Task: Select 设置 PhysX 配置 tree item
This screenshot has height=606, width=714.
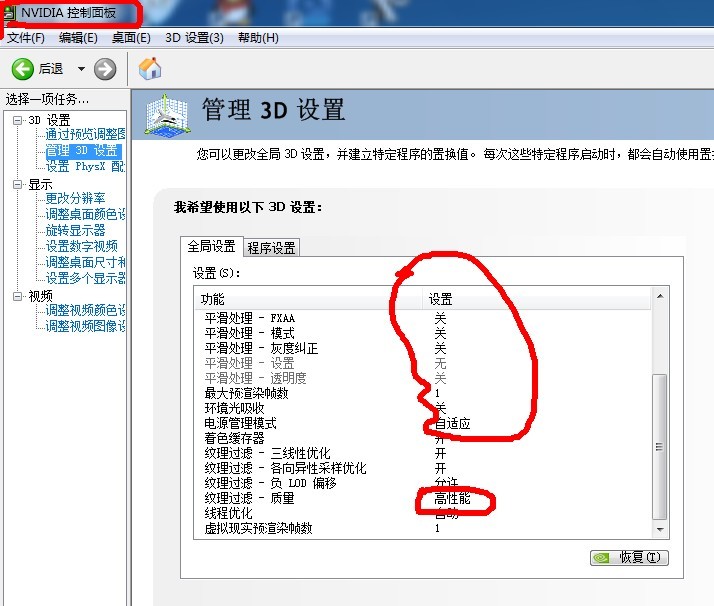Action: tap(85, 166)
